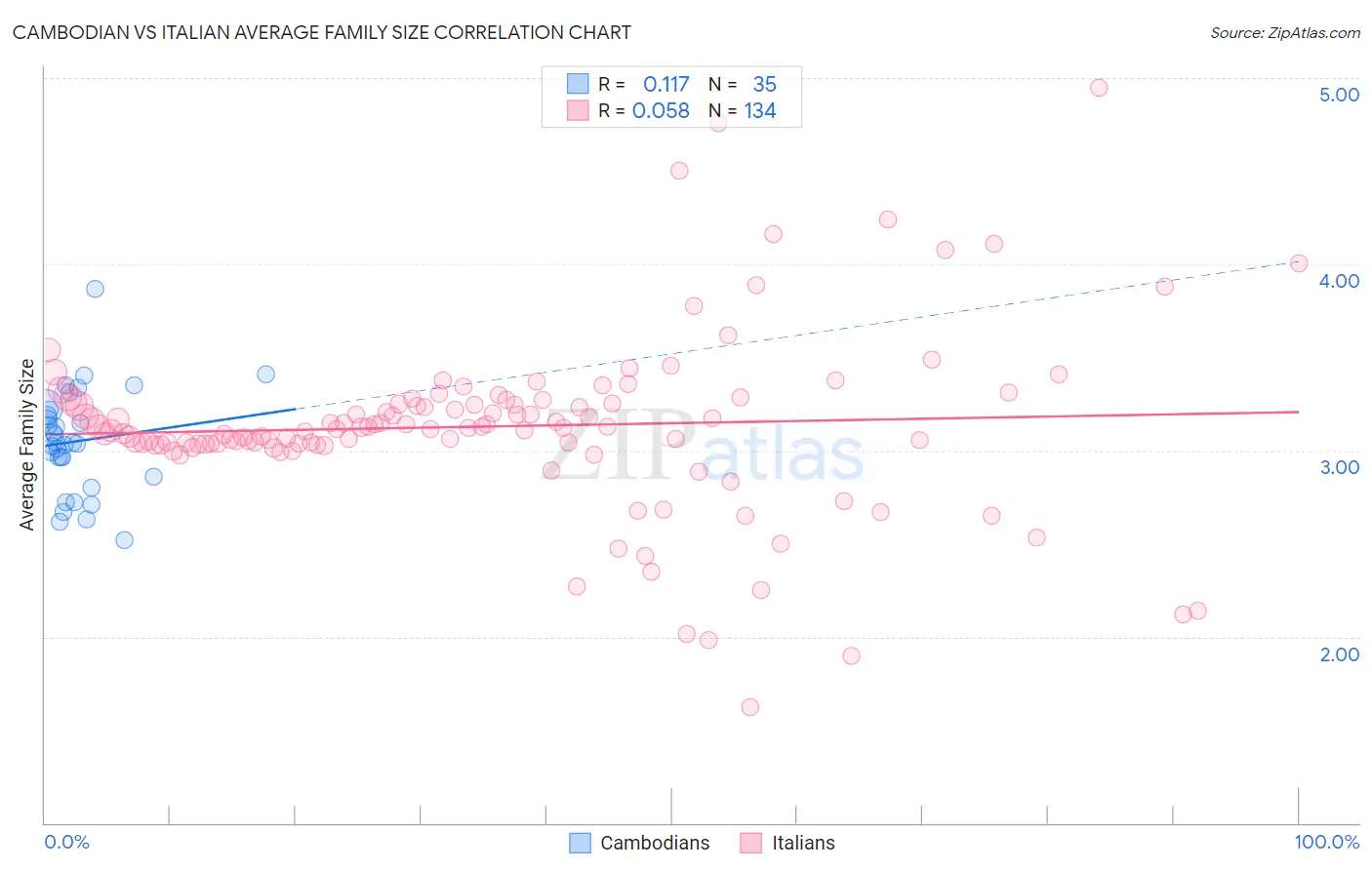The width and height of the screenshot is (1372, 870).
Task: Click the N = 134 value in legend
Action: (x=743, y=110)
